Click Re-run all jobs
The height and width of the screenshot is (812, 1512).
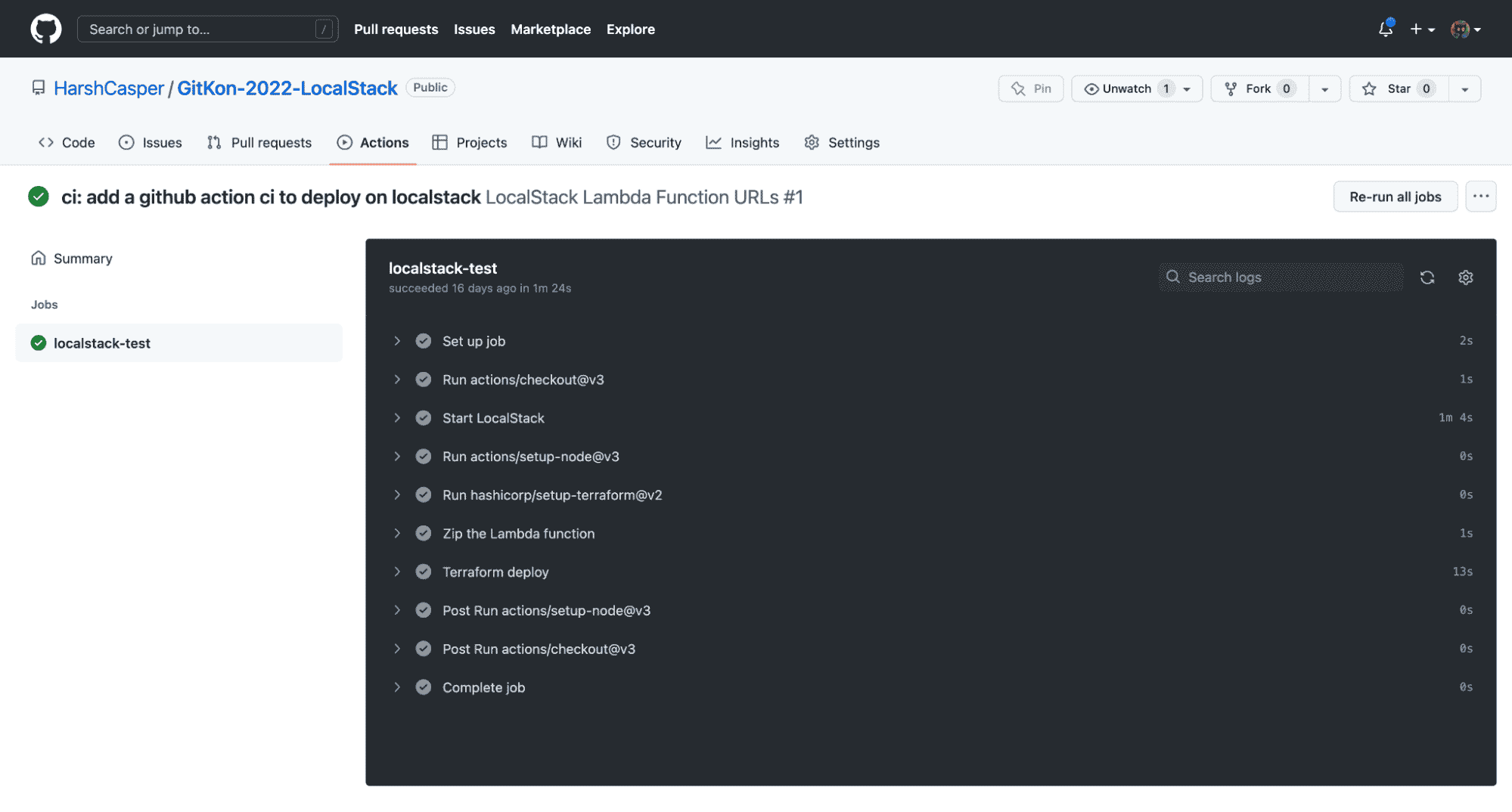tap(1395, 196)
